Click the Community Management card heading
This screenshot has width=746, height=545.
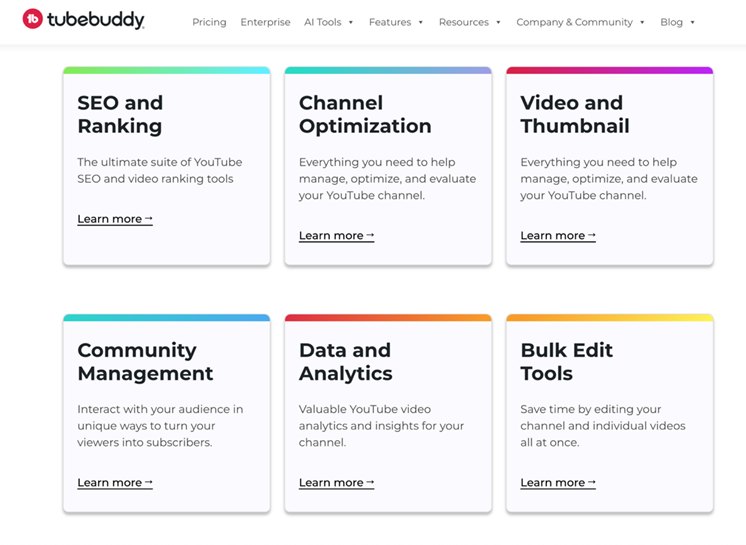pos(145,361)
